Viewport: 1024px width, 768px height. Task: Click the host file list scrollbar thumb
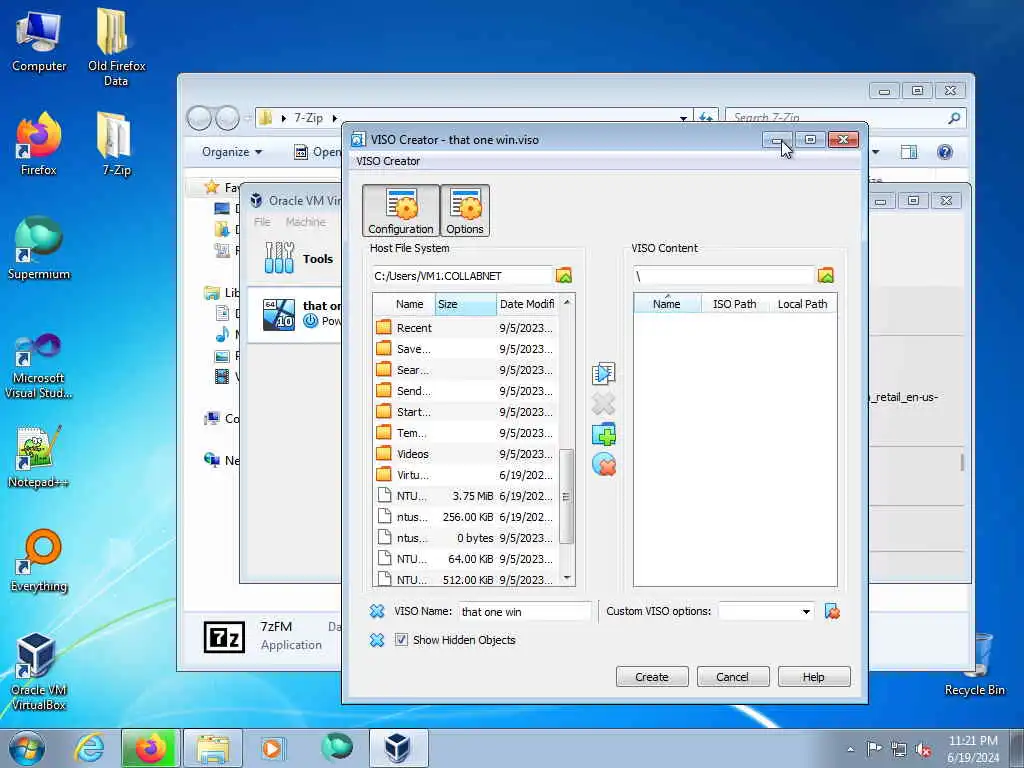pyautogui.click(x=567, y=496)
